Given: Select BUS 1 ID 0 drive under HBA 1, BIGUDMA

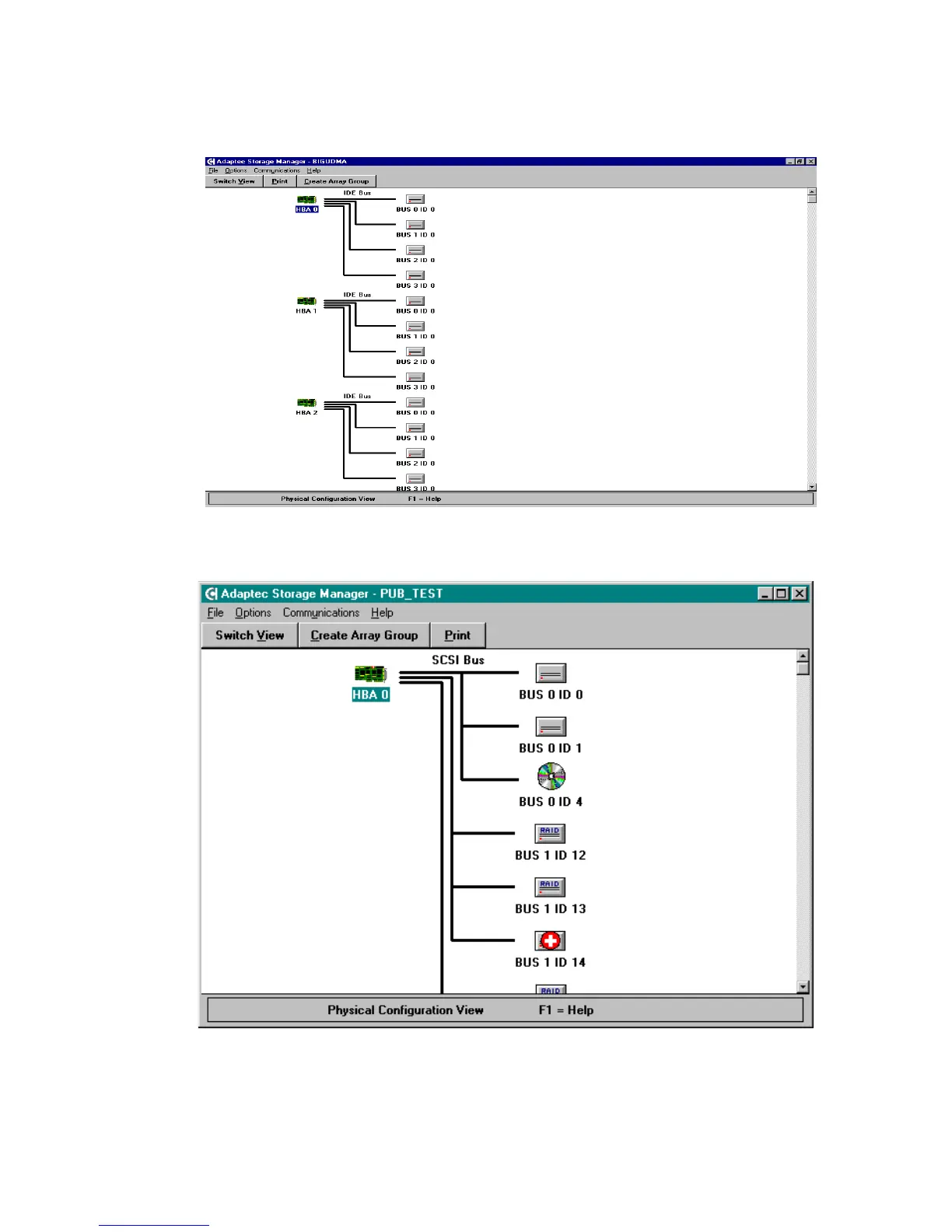Looking at the screenshot, I should pos(415,327).
